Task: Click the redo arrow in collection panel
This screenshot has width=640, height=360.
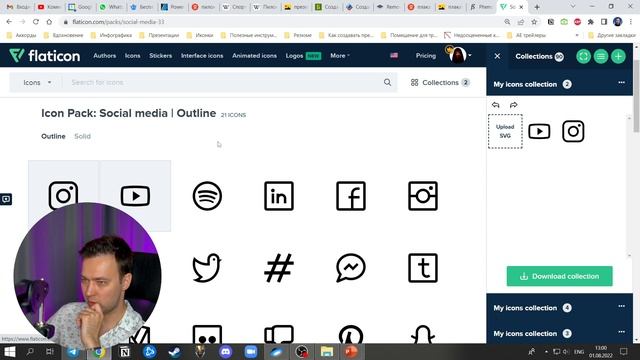Action: coord(513,105)
